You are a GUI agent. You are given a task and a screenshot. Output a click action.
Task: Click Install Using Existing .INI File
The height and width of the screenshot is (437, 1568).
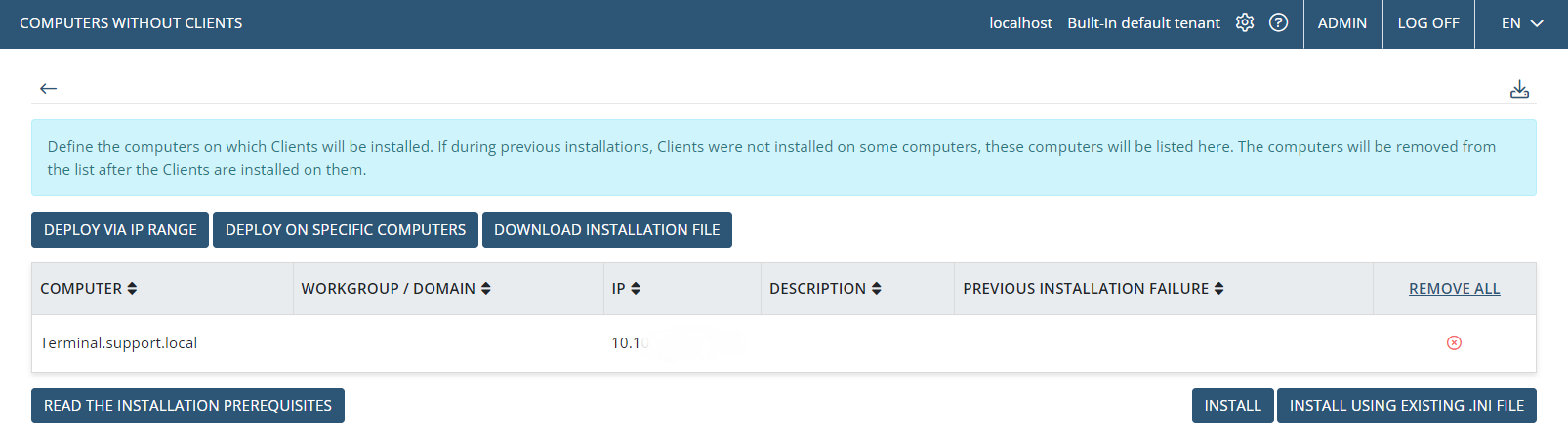point(1406,406)
